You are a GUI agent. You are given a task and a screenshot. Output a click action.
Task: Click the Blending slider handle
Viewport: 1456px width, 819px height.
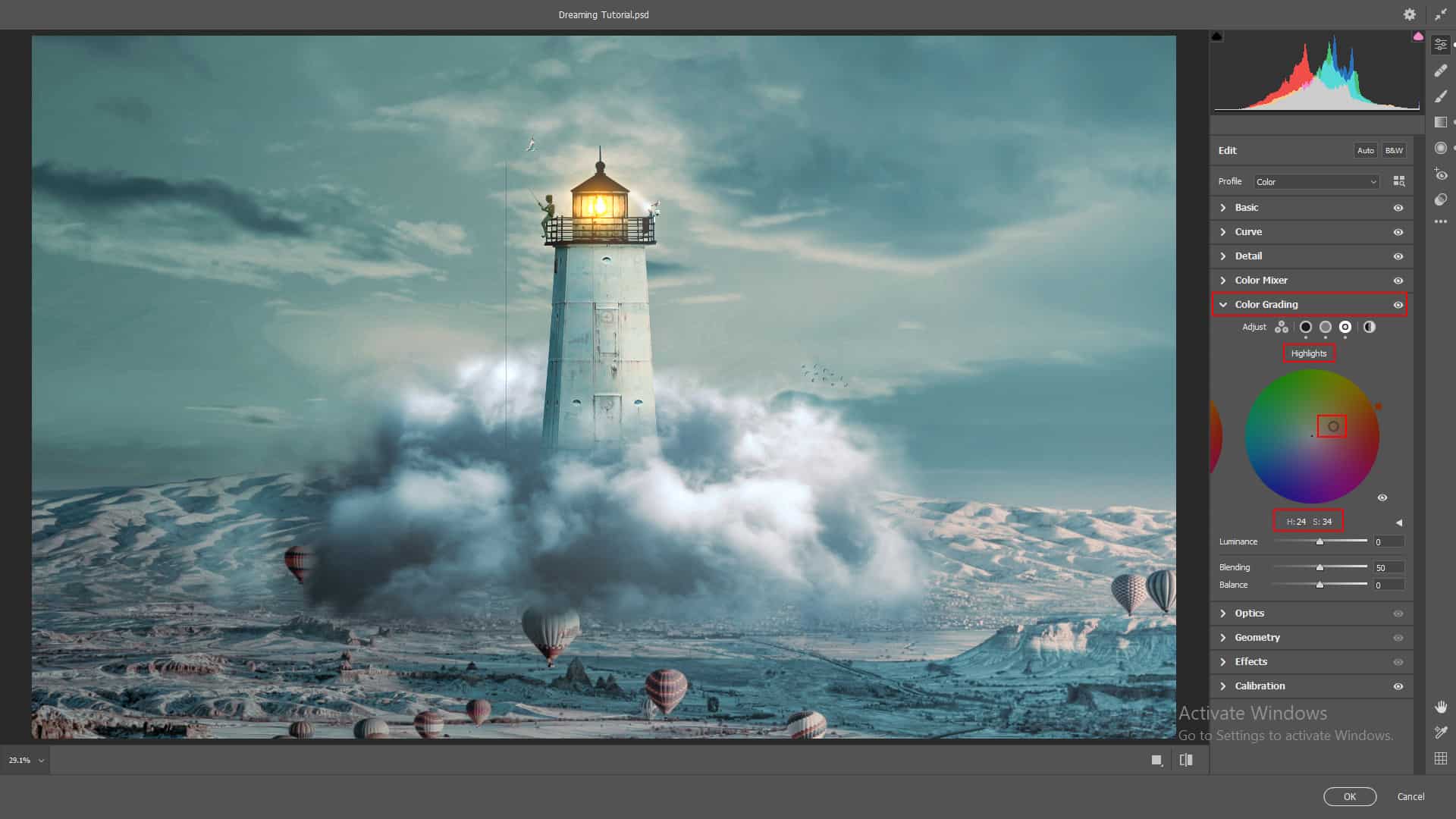1319,567
